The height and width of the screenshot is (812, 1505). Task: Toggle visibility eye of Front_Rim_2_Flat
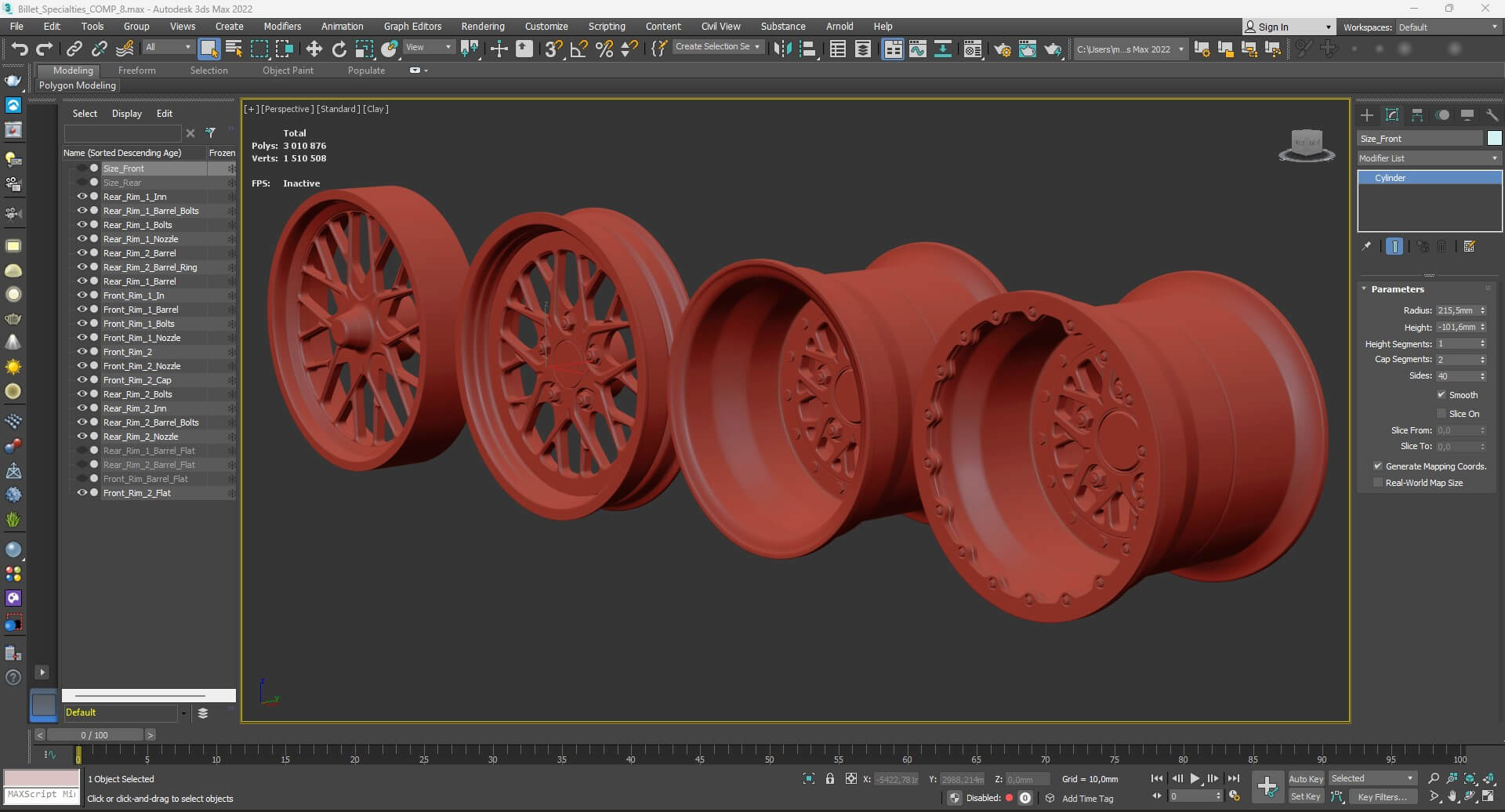[x=82, y=493]
